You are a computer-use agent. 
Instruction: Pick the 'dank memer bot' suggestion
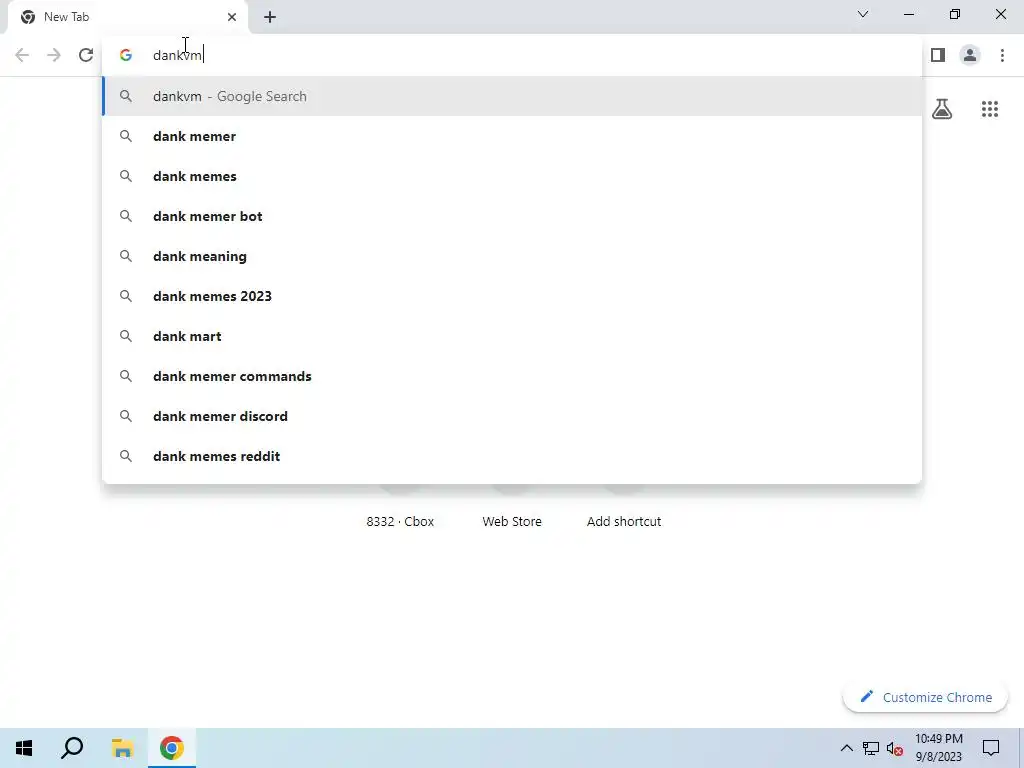click(x=512, y=216)
